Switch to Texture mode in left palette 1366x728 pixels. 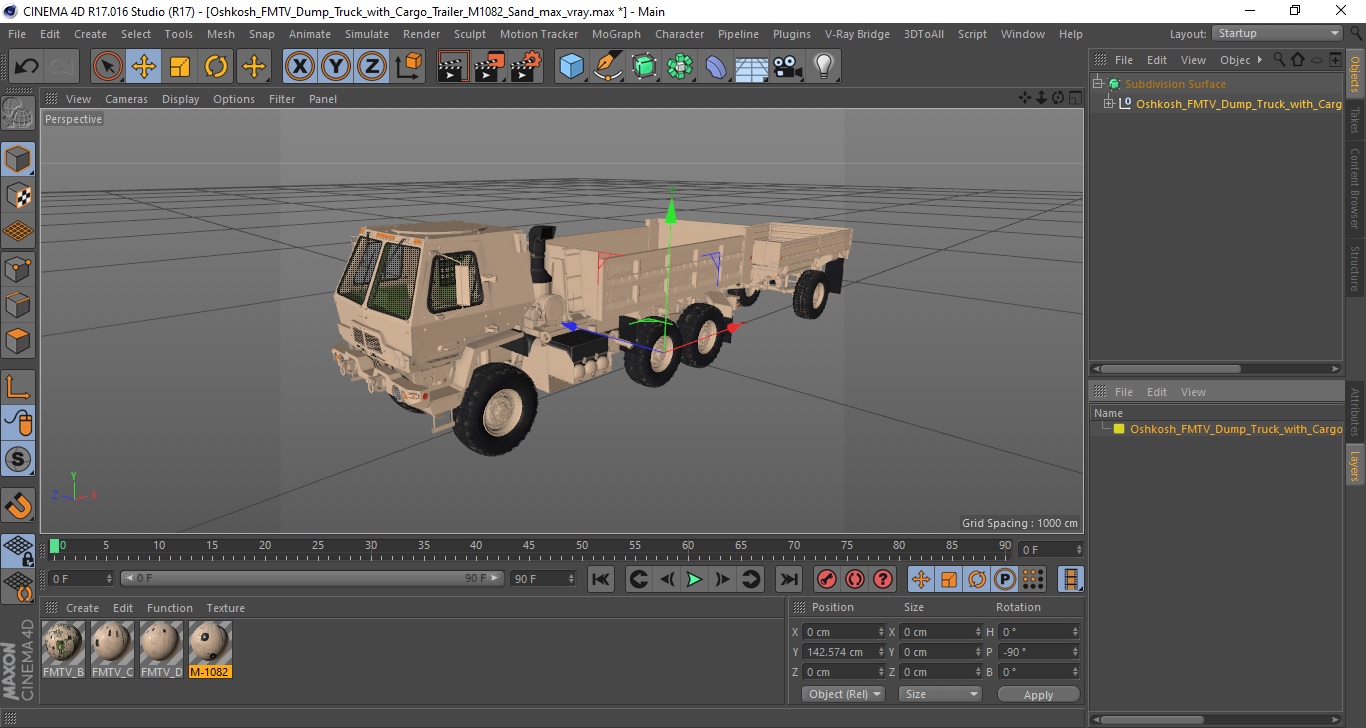pos(19,195)
